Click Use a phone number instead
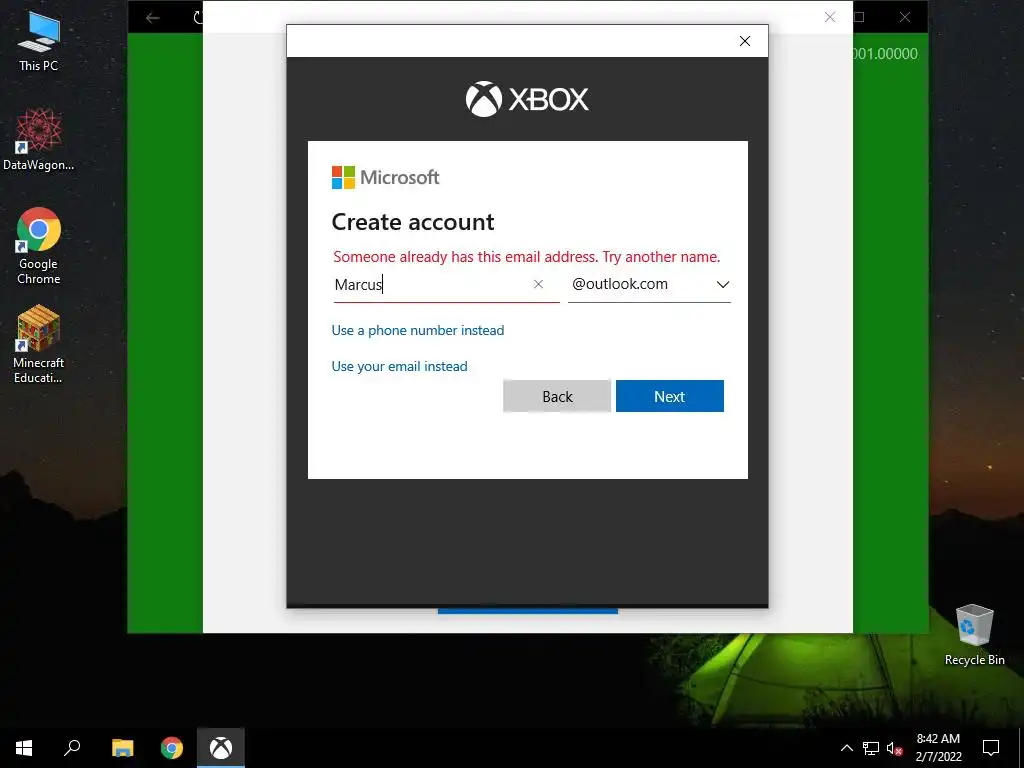The image size is (1024, 768). point(418,330)
